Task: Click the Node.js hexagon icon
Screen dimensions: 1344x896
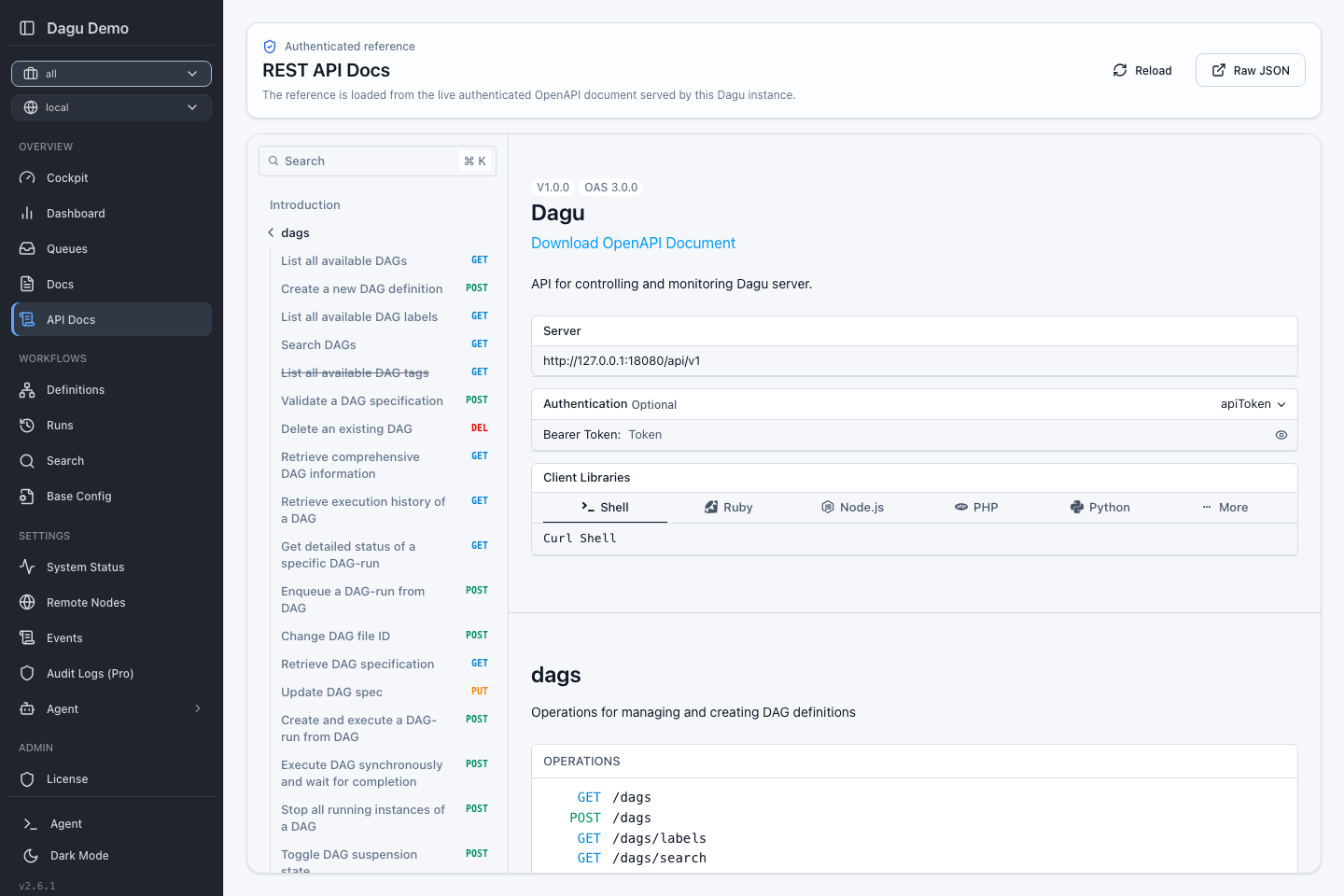Action: point(828,507)
